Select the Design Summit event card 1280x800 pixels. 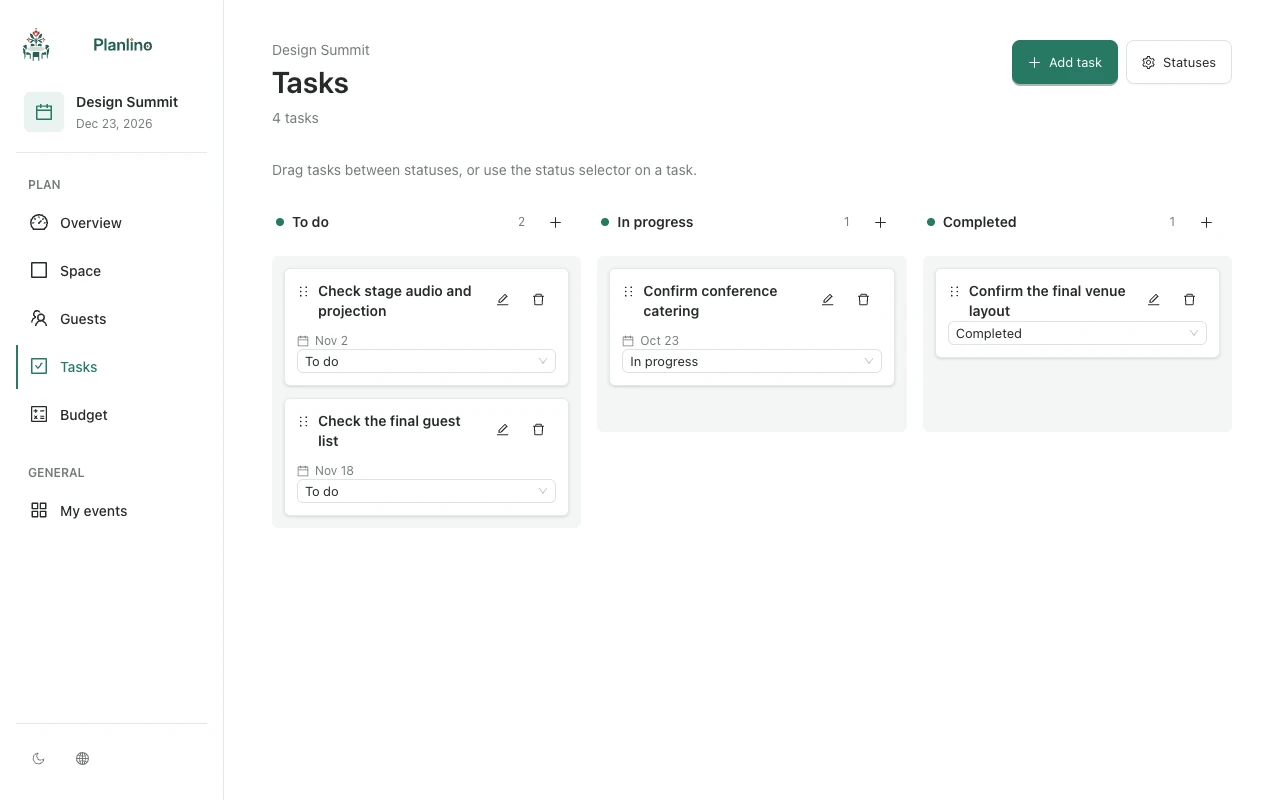[112, 112]
